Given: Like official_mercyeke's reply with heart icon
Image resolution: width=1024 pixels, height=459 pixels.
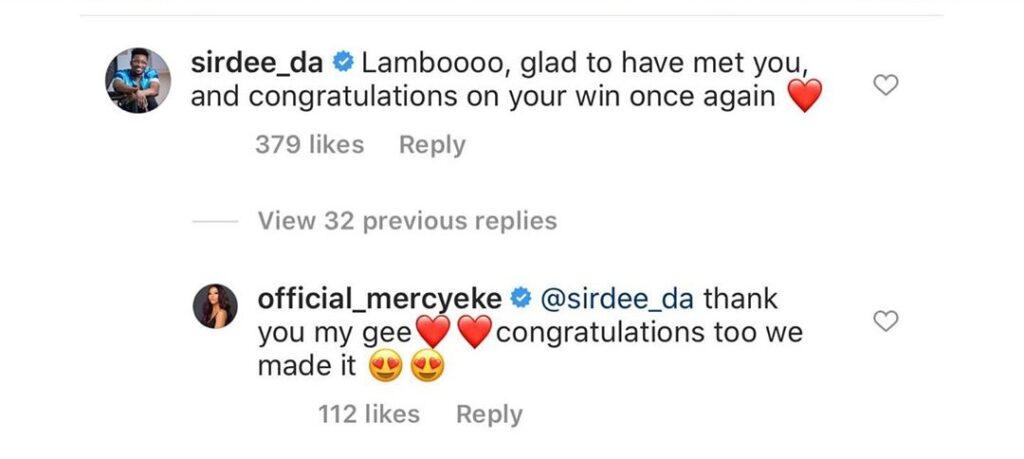Looking at the screenshot, I should click(x=886, y=321).
